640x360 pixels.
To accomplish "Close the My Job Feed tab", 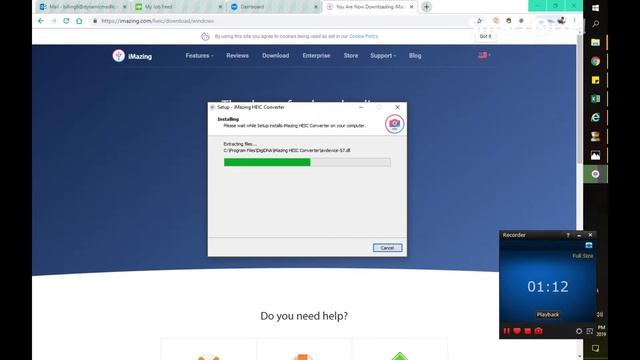I will tap(220, 7).
